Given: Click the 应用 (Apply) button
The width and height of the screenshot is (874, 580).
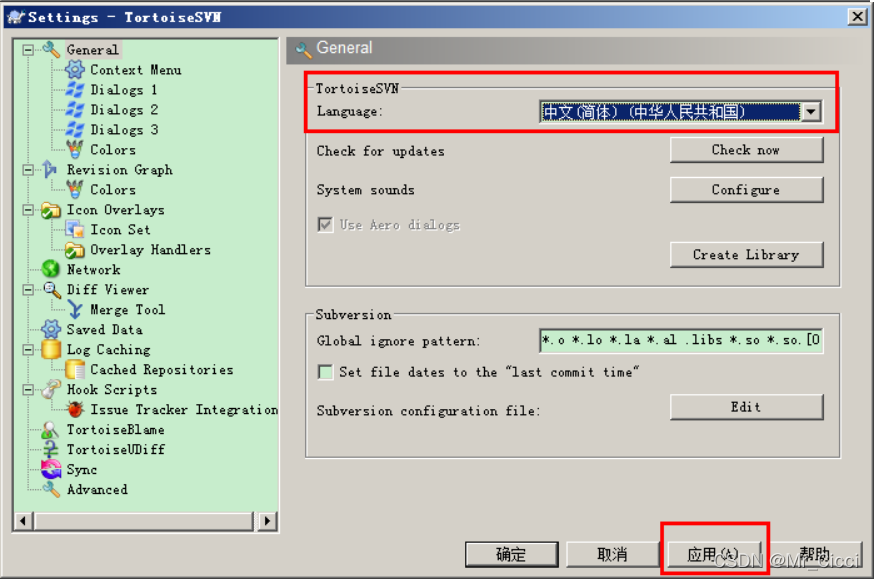Looking at the screenshot, I should pos(714,554).
